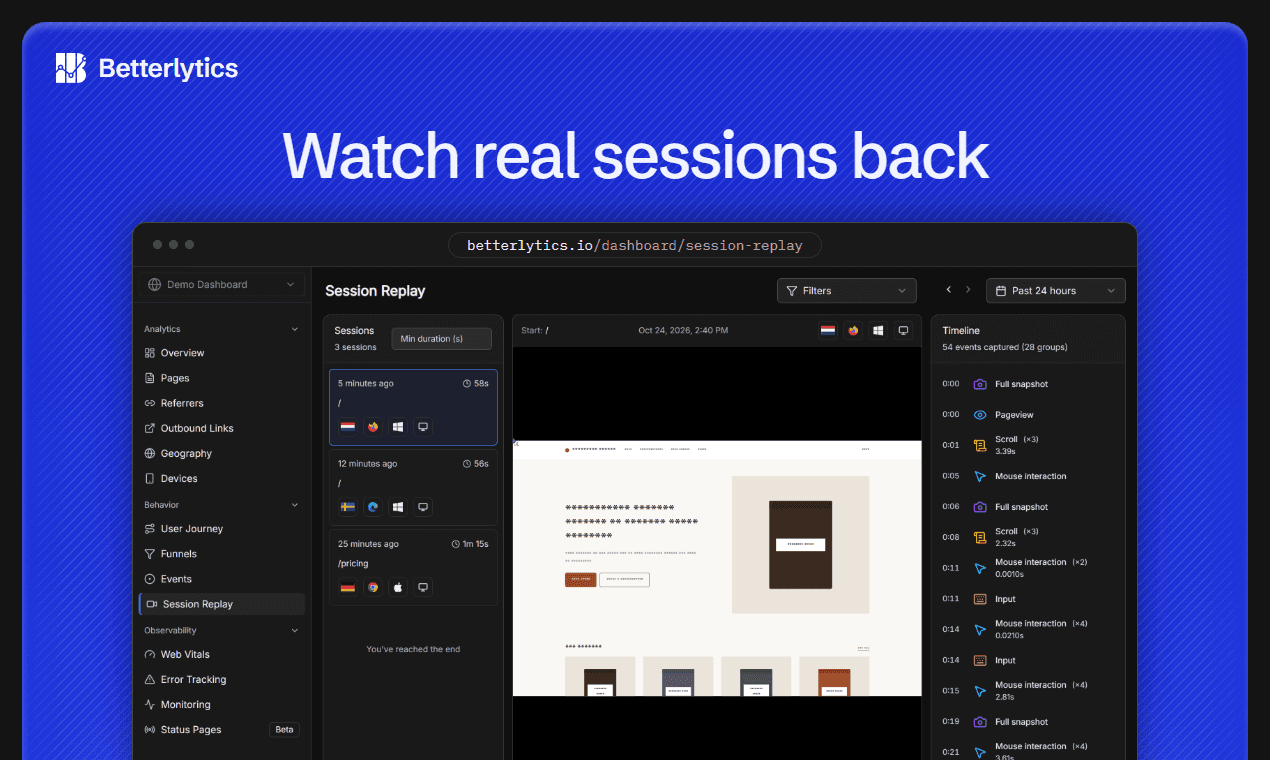Click Firefox icon in replay player header

853,330
